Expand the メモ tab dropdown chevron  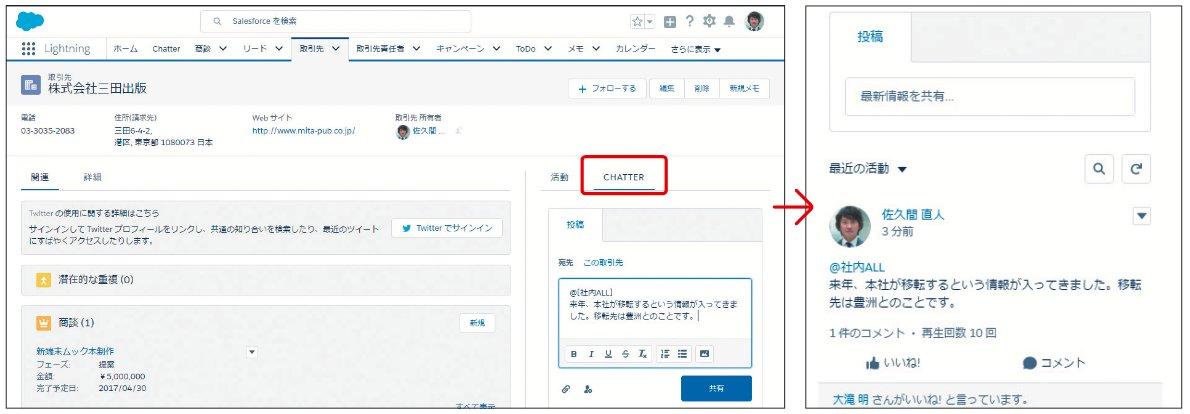tap(596, 49)
